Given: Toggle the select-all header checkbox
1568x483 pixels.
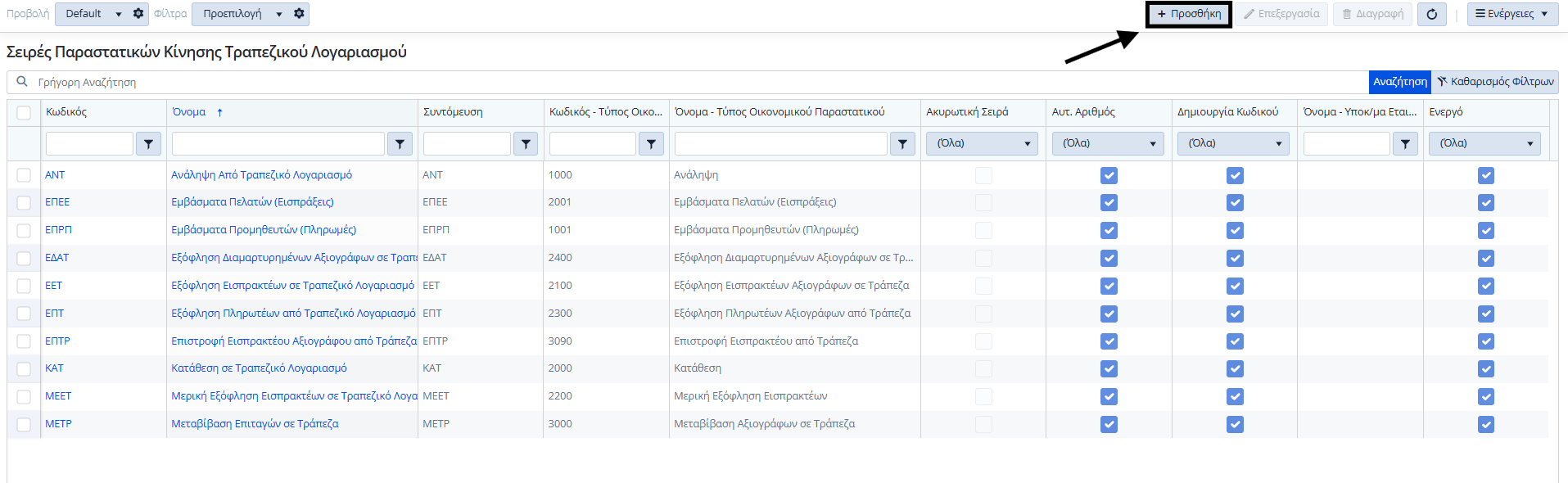Looking at the screenshot, I should (x=24, y=113).
